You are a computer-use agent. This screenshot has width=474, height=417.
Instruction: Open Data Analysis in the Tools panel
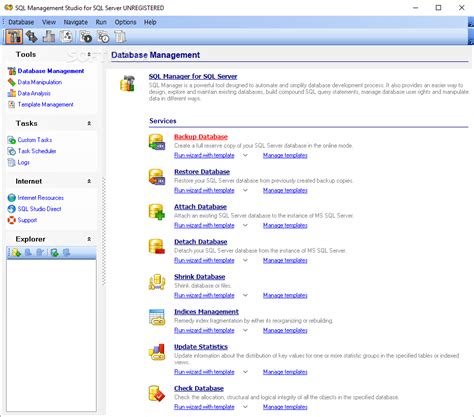tap(34, 93)
